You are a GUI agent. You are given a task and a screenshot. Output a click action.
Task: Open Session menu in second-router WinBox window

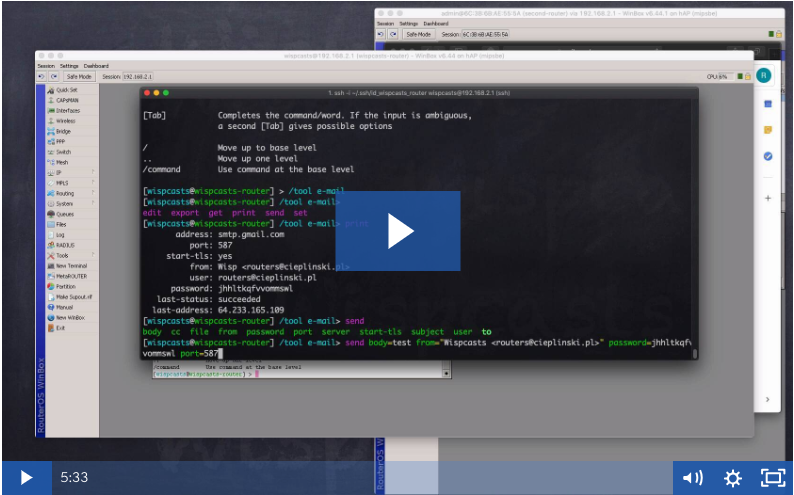click(385, 24)
